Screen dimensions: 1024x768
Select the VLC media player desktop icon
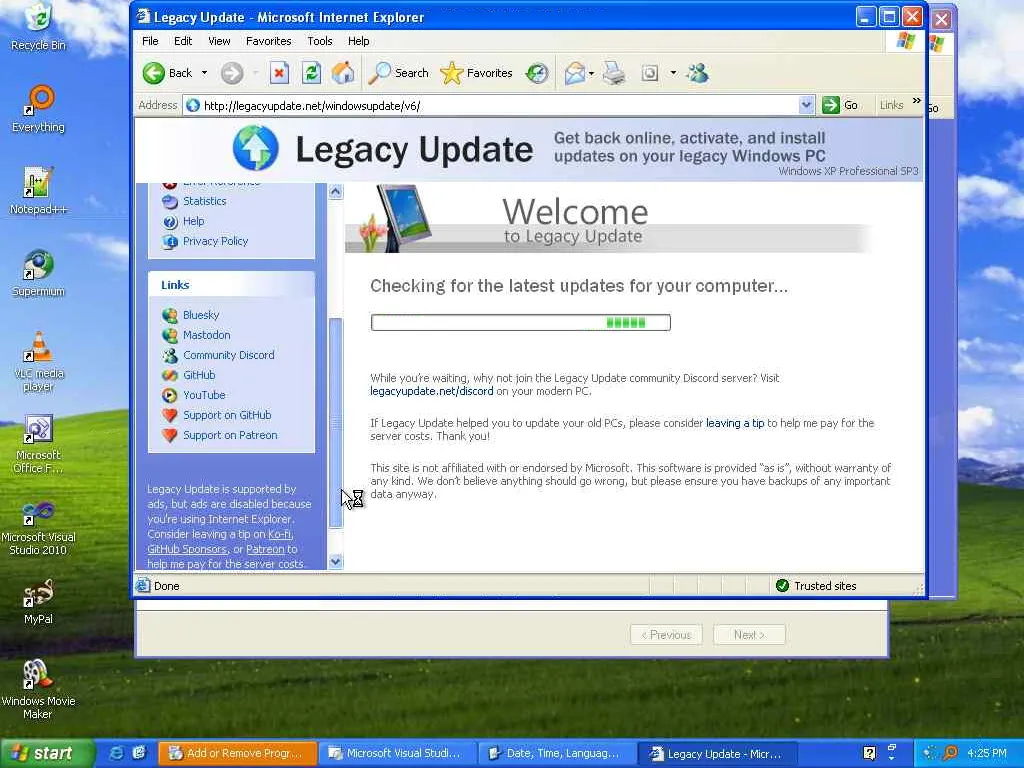point(39,362)
